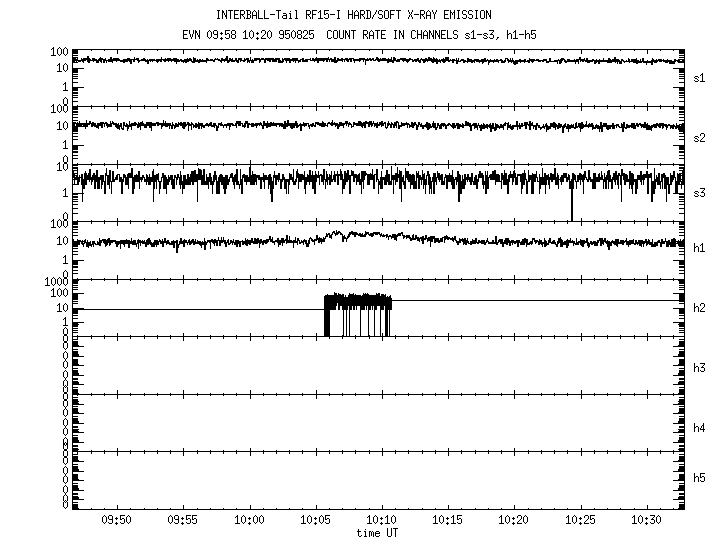Image resolution: width=720 pixels, height=550 pixels.
Task: Click the dense burst block in h2 panel
Action: pyautogui.click(x=358, y=303)
